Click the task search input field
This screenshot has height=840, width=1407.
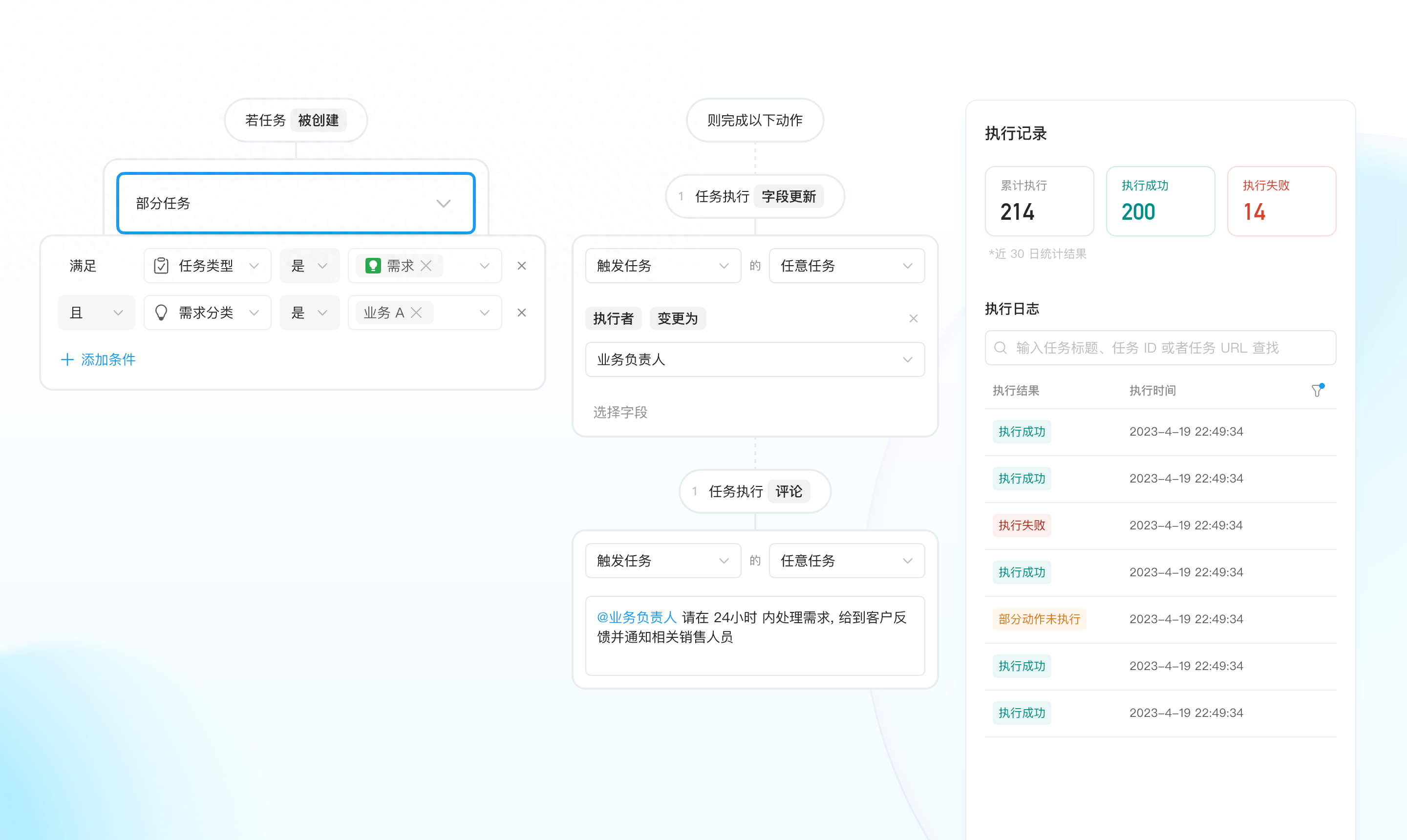[x=1166, y=348]
